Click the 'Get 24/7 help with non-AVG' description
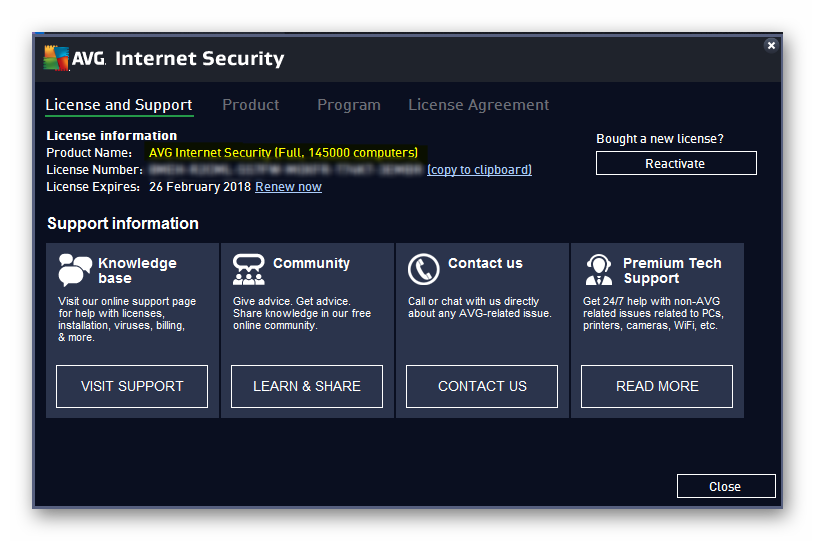The width and height of the screenshot is (815, 541). tap(653, 313)
